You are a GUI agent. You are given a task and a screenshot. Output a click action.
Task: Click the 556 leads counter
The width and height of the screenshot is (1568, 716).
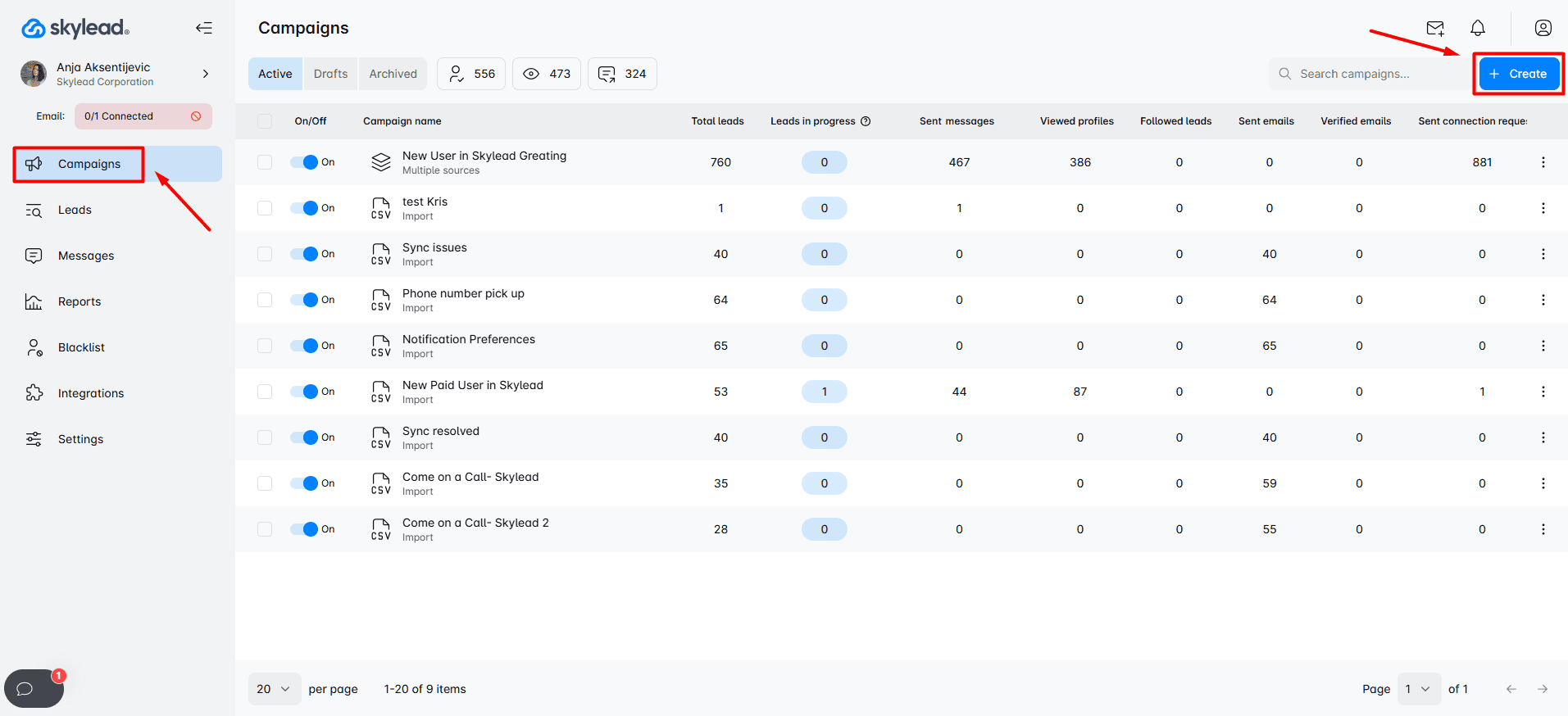(471, 74)
